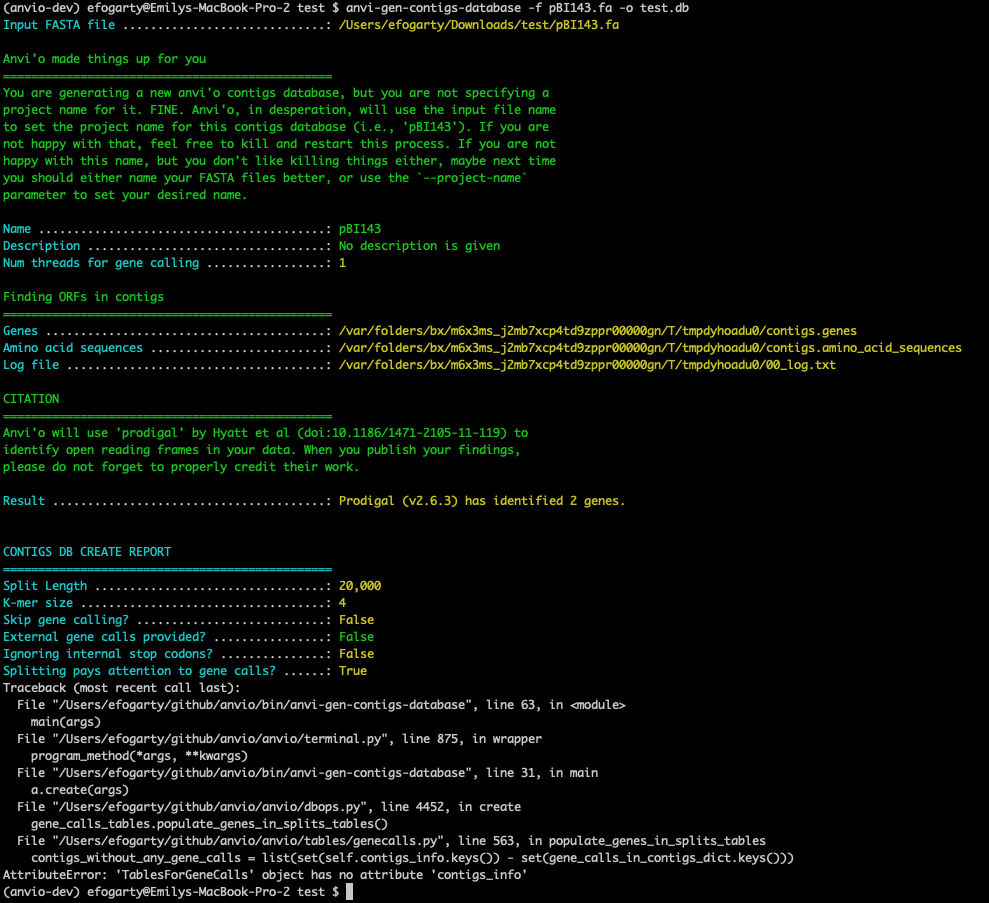Click the CONTIGS DB CREATE REPORT header
Screen dimensions: 989x903
(88, 551)
